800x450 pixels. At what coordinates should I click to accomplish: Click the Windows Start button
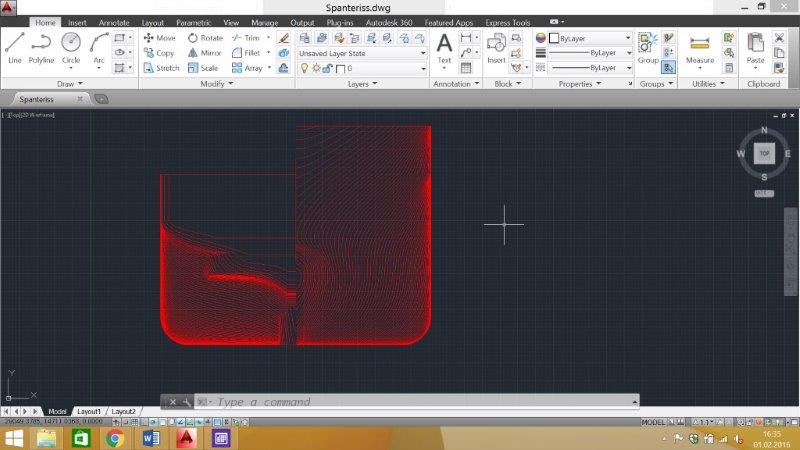point(14,438)
